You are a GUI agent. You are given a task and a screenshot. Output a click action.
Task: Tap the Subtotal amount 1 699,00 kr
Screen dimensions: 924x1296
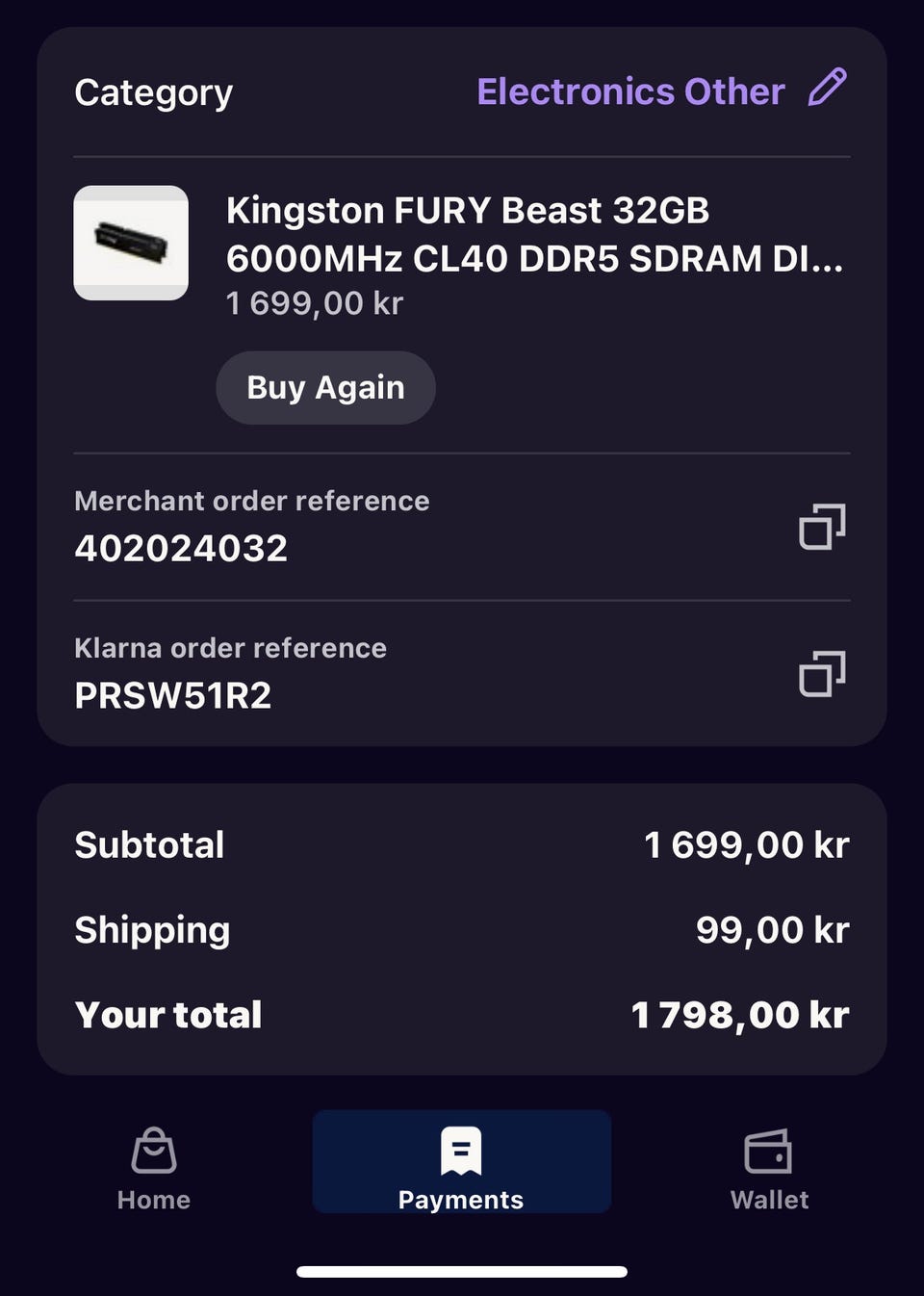point(746,845)
